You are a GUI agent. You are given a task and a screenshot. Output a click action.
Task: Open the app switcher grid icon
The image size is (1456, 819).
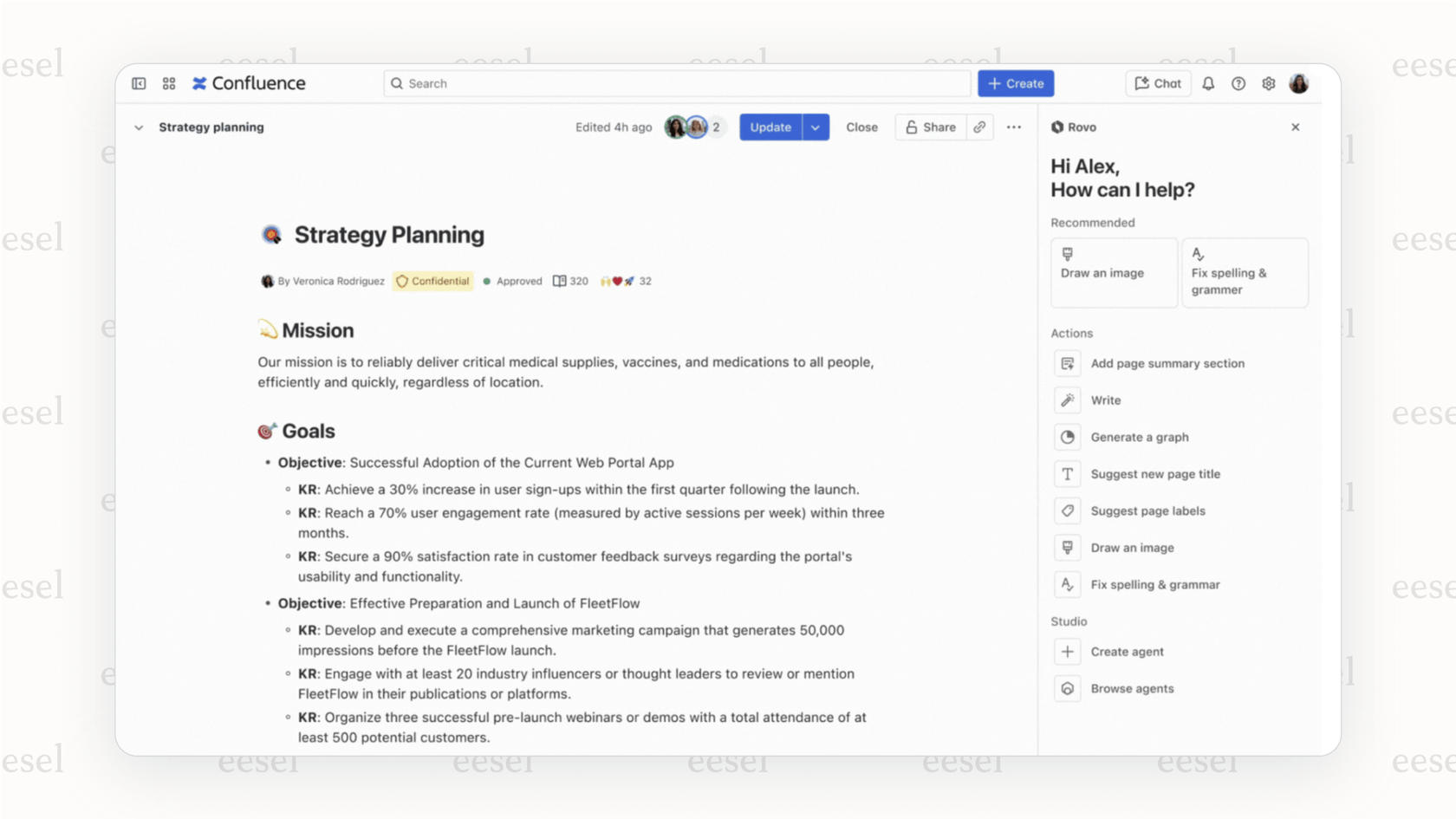(168, 83)
